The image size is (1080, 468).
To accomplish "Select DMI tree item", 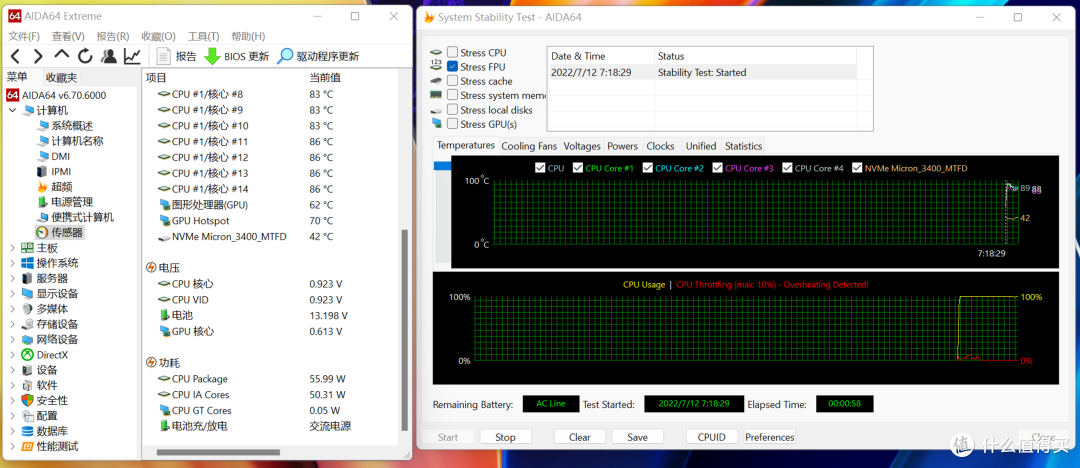I will point(61,156).
